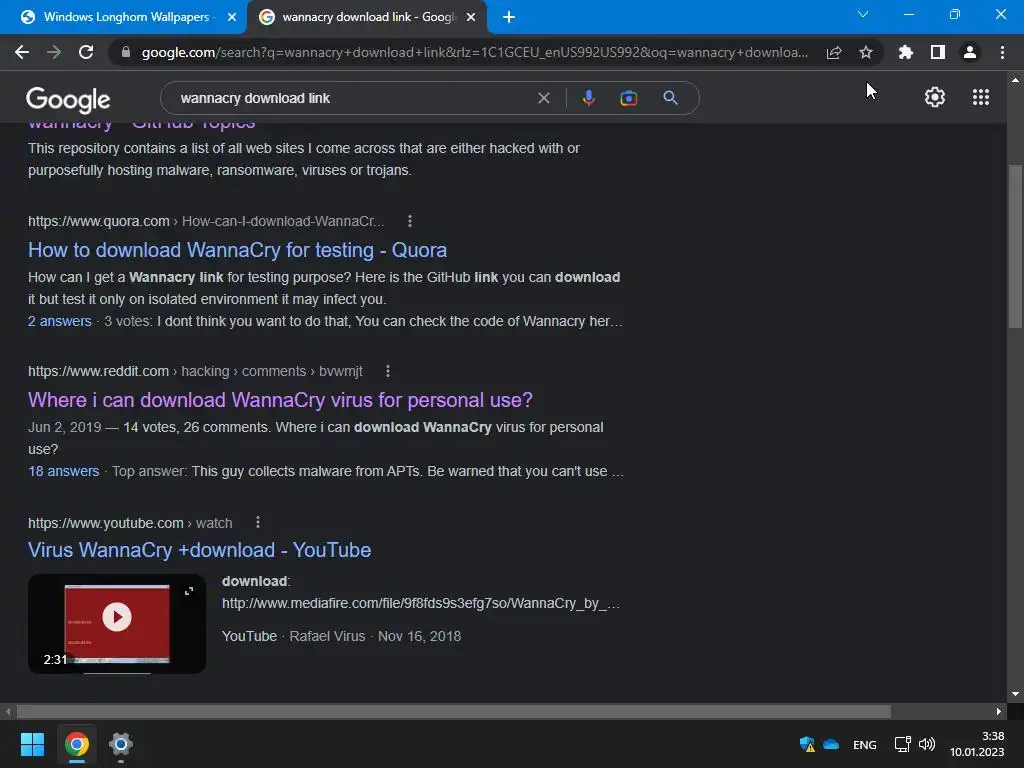Open clock and date panel
The width and height of the screenshot is (1024, 768).
tap(977, 744)
